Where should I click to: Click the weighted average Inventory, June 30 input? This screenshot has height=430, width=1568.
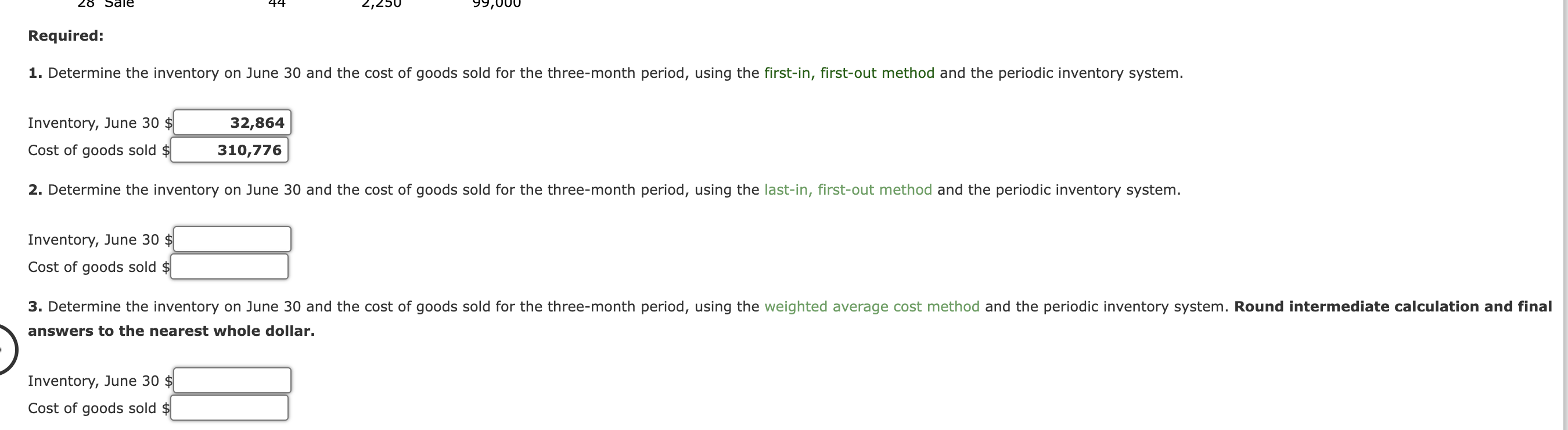click(x=232, y=379)
